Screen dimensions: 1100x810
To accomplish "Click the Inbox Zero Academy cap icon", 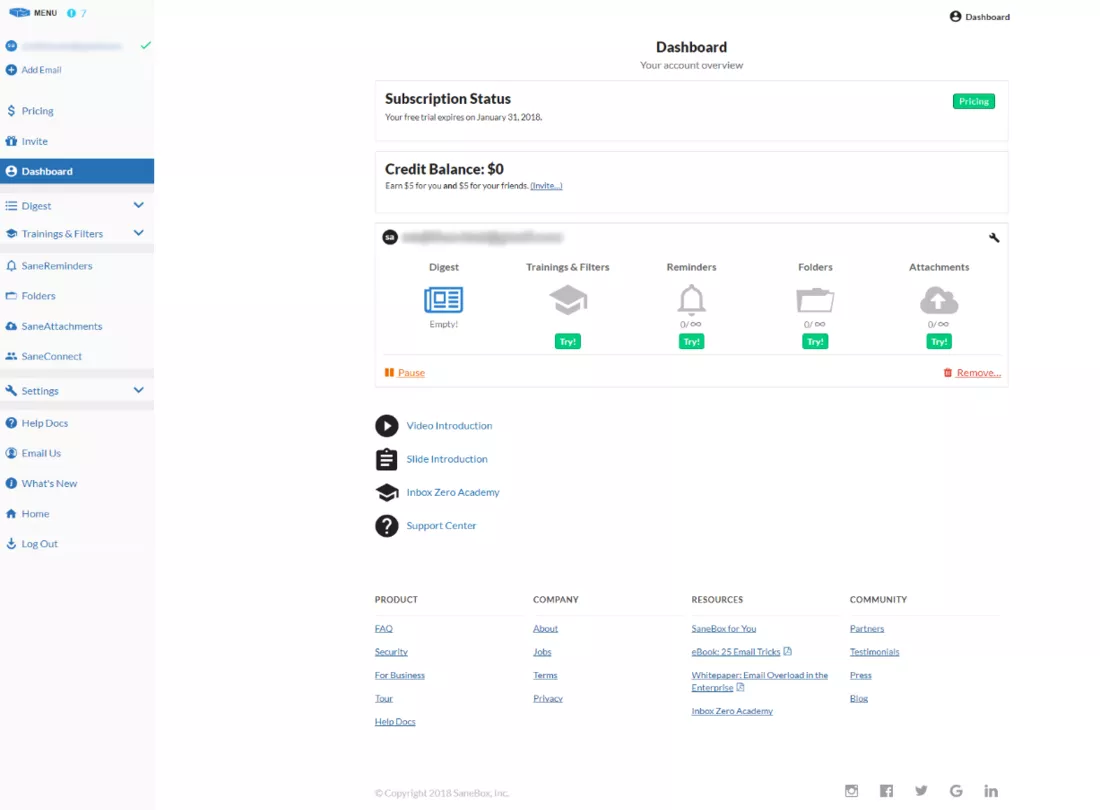I will pos(387,492).
